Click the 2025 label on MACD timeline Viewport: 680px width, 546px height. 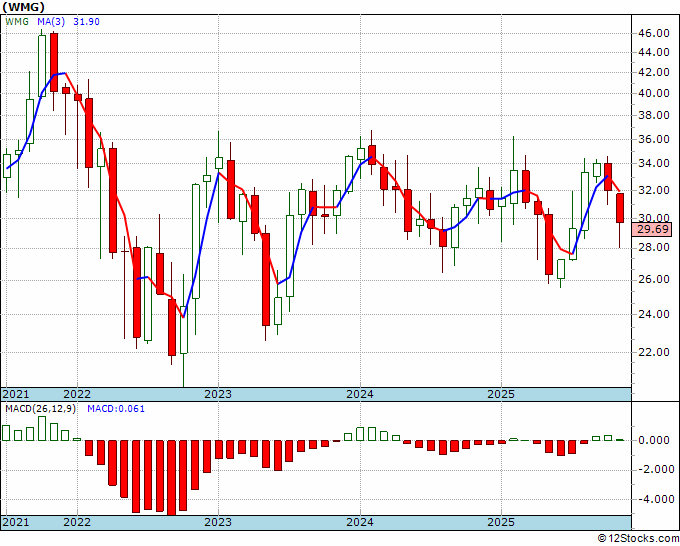(x=501, y=522)
